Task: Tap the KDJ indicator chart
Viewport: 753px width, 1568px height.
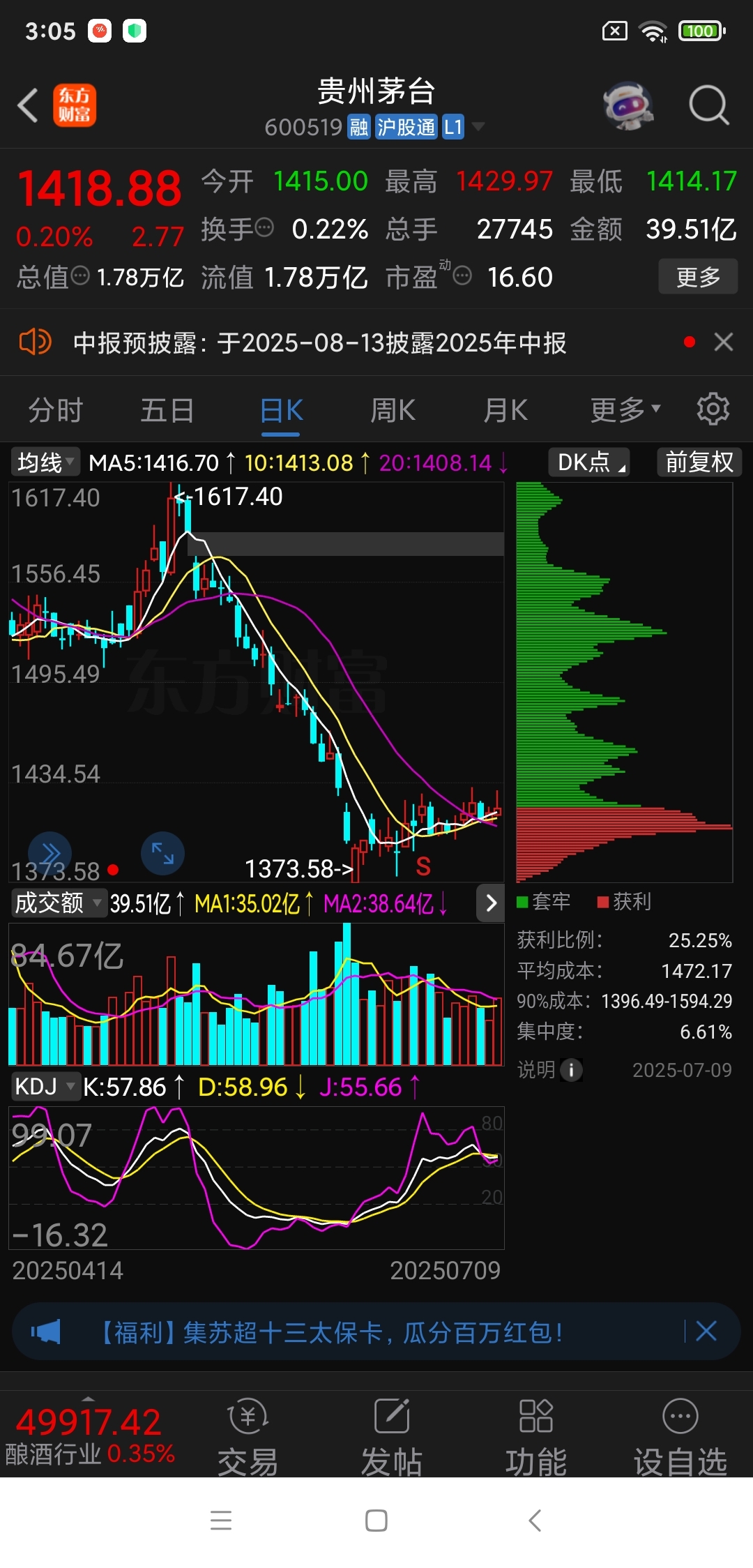Action: 256,1179
